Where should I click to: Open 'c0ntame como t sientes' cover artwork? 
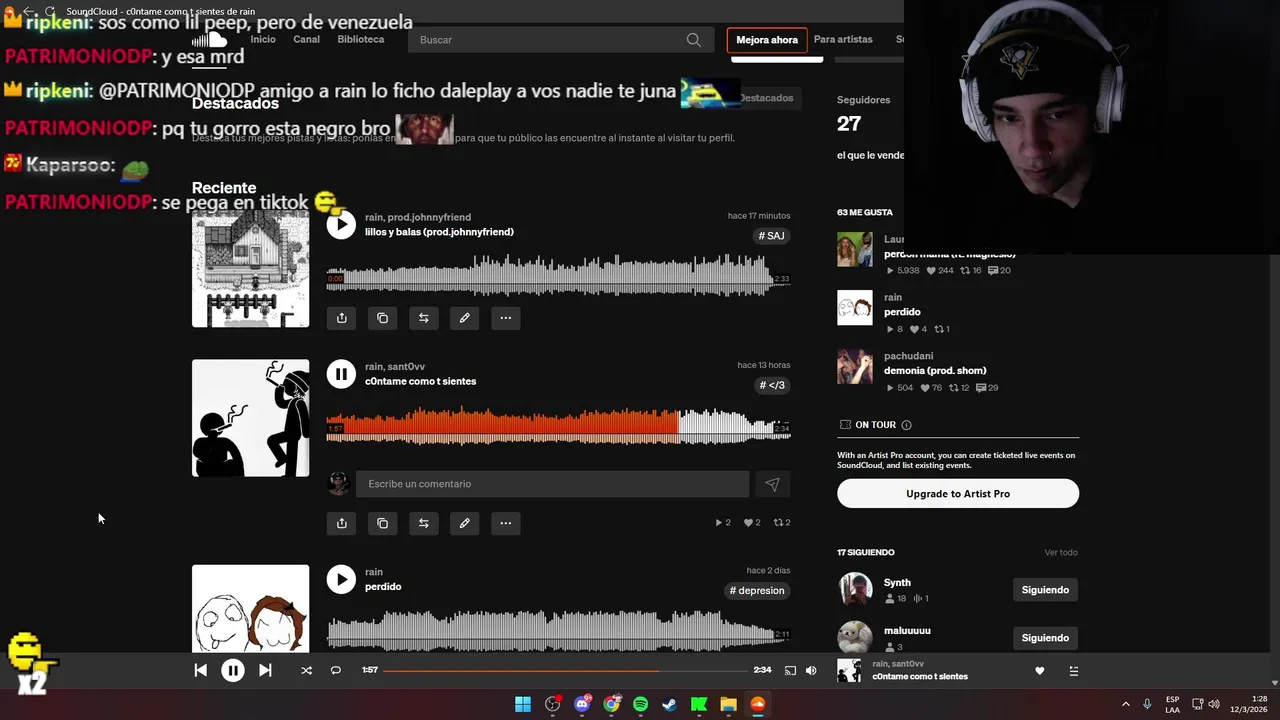point(250,418)
